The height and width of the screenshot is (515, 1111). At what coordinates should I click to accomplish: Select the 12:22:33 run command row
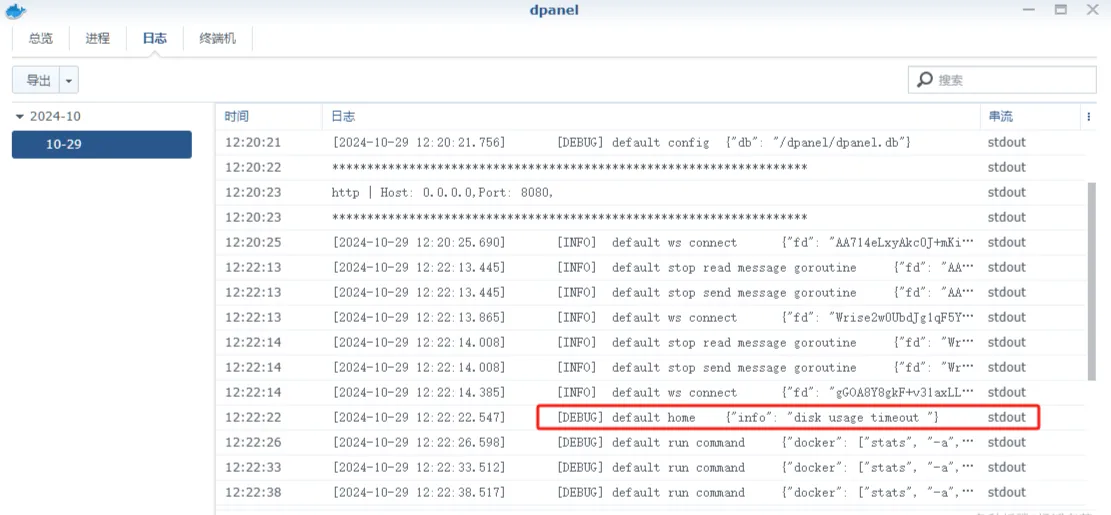pos(650,468)
